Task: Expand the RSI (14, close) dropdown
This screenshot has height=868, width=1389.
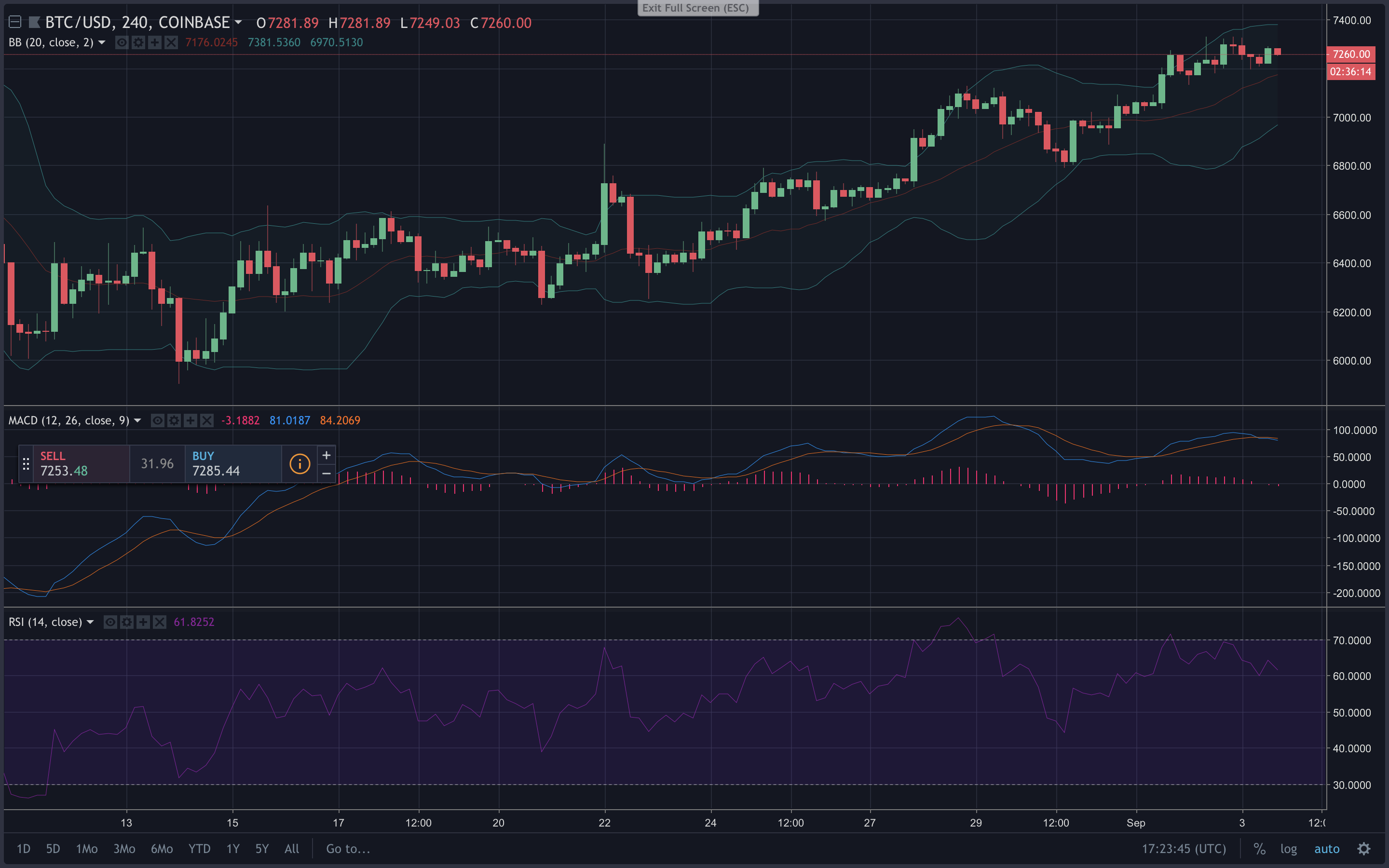Action: click(x=90, y=622)
